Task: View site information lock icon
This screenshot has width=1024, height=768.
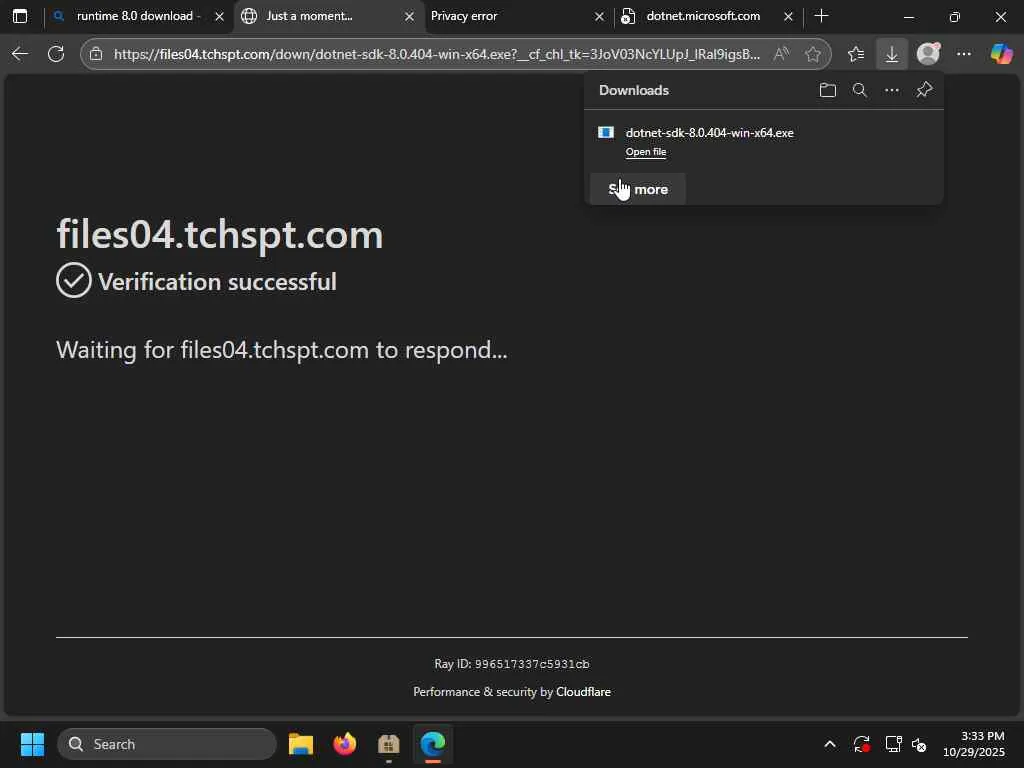Action: [x=96, y=54]
